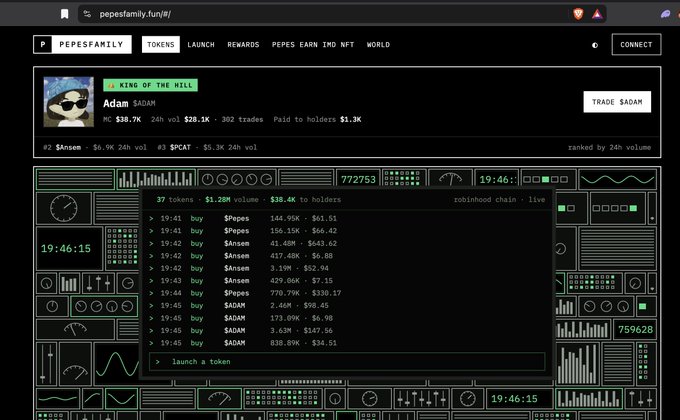
Task: Select $ADAM buy row 838.89K $34.51
Action: [x=347, y=343]
